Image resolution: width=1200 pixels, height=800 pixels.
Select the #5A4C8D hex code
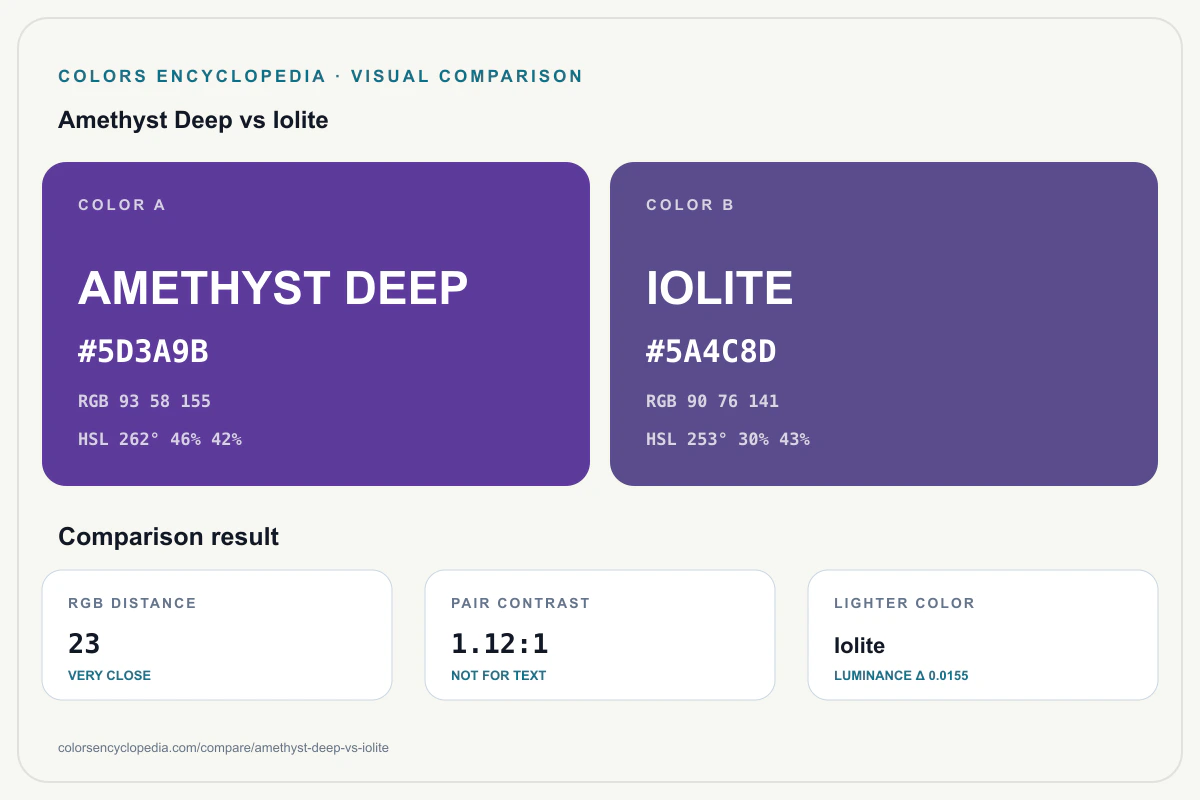pyautogui.click(x=711, y=352)
